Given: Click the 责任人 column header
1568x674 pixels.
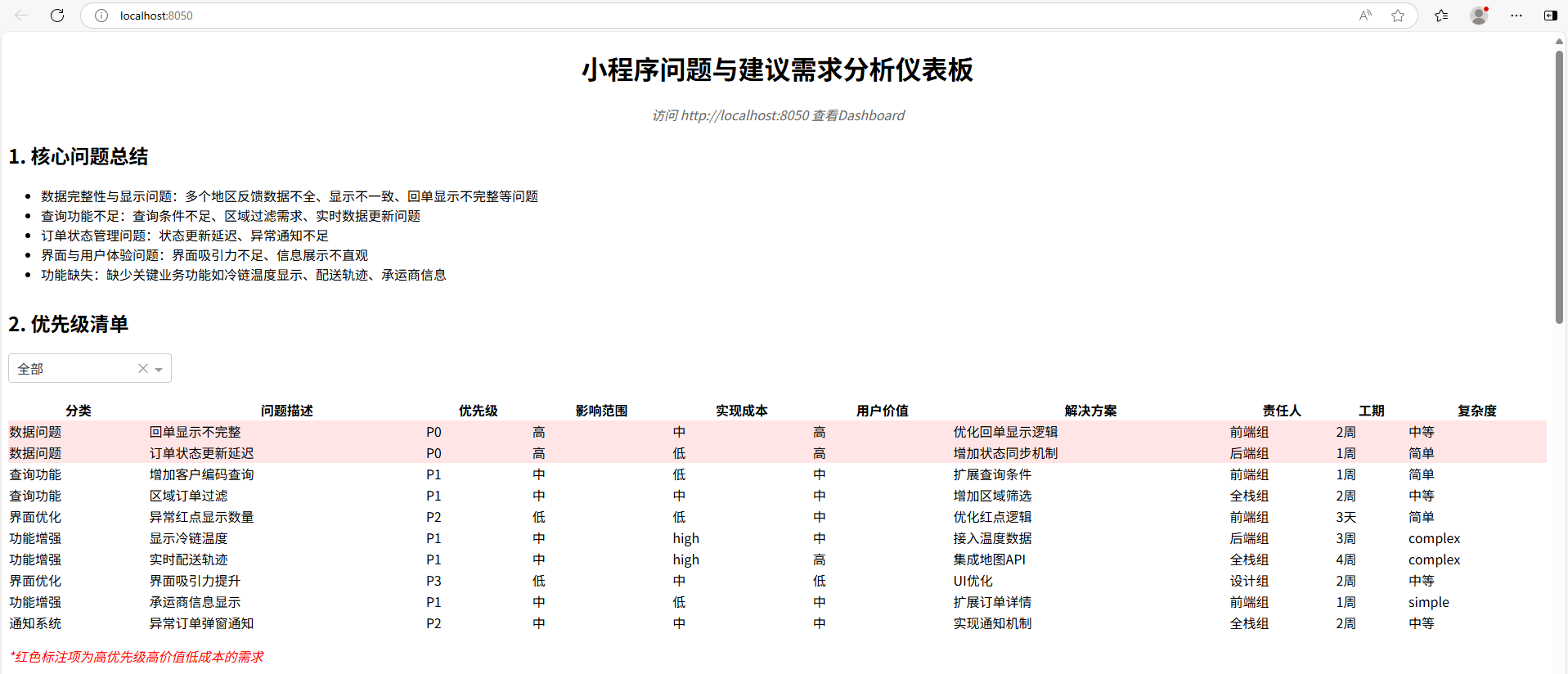Looking at the screenshot, I should (1282, 411).
